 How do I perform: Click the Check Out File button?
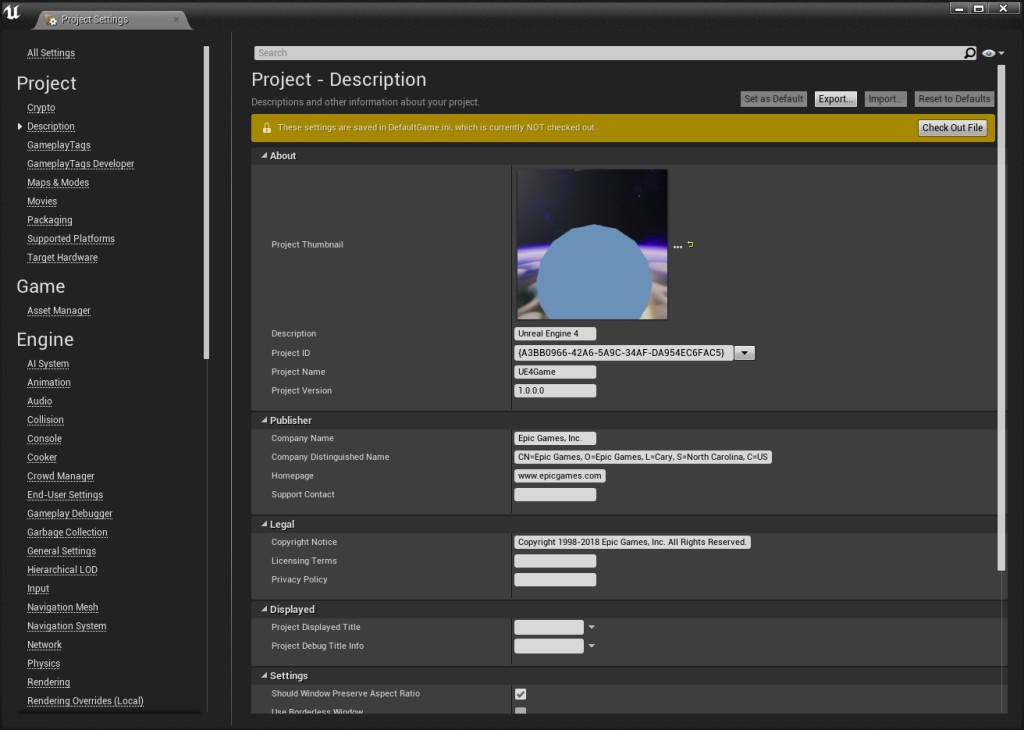[x=952, y=128]
